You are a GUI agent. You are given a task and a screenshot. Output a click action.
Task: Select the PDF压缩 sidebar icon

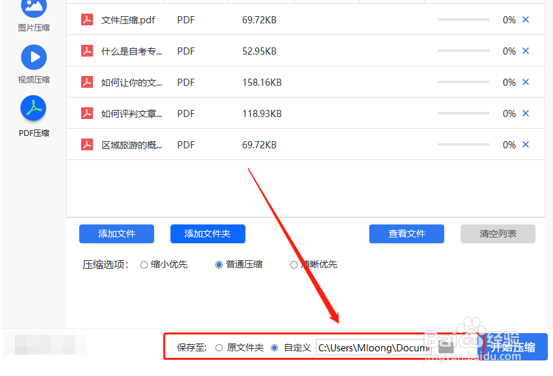point(34,108)
